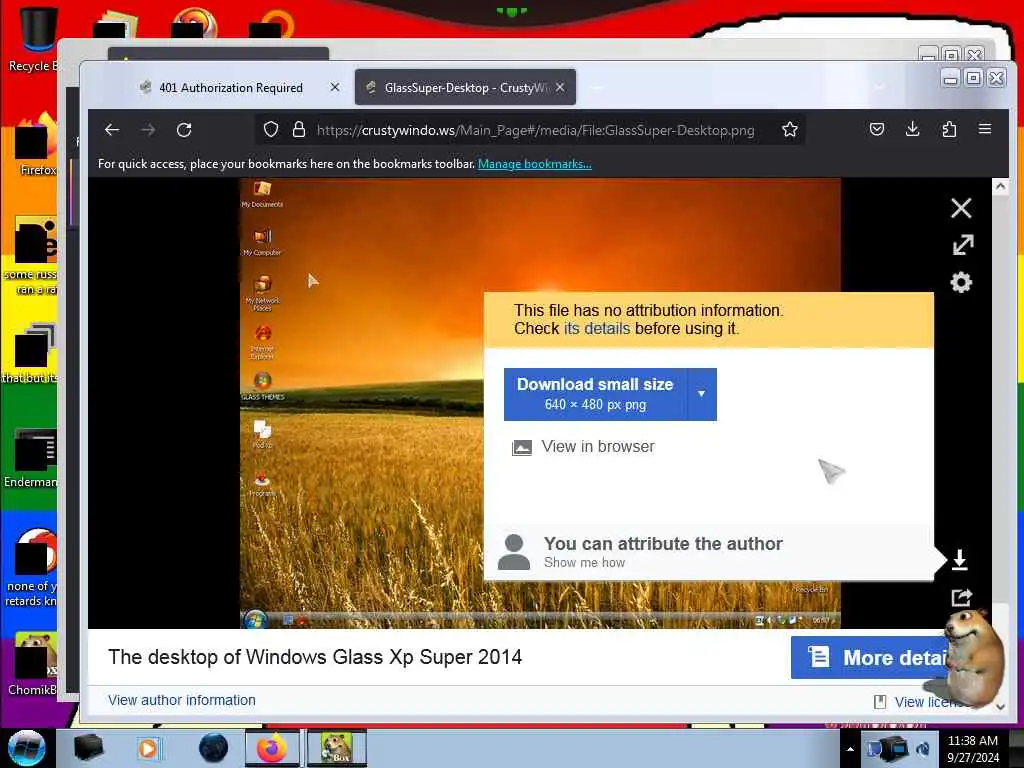Open media viewer settings gear
The image size is (1024, 768).
coord(961,282)
